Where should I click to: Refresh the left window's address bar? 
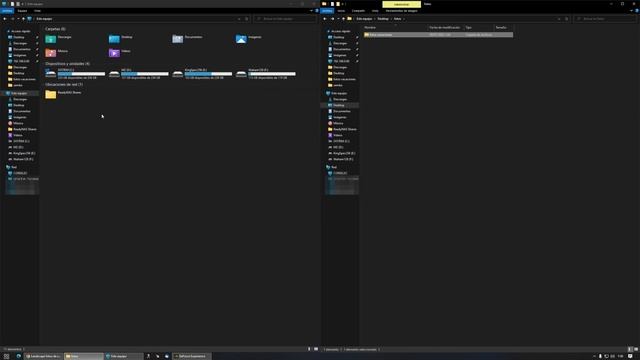point(247,19)
